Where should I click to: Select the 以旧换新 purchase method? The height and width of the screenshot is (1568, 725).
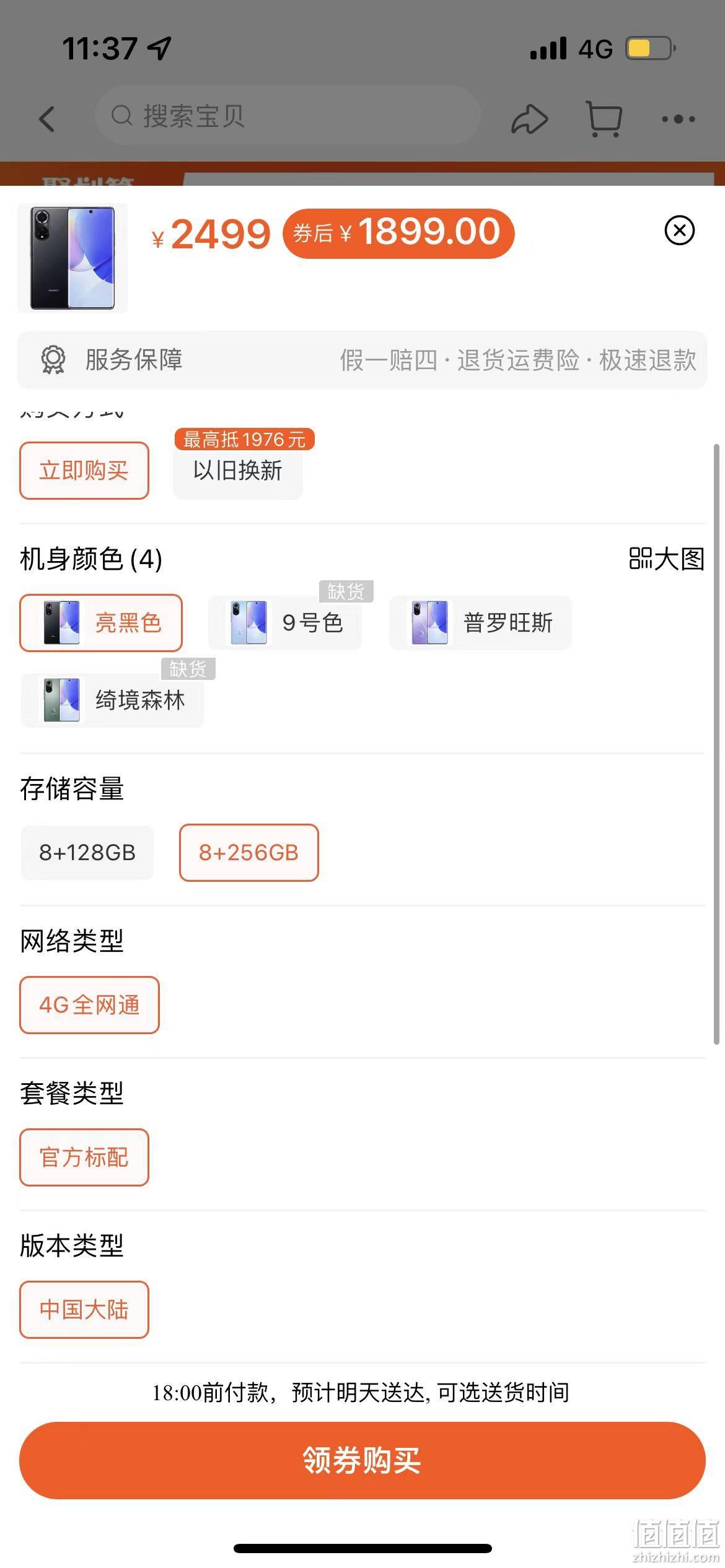(238, 471)
